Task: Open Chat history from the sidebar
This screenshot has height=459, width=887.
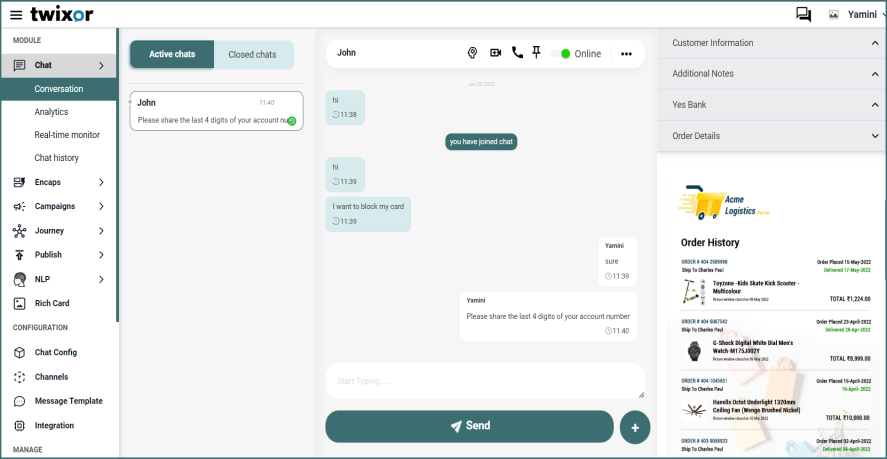Action: [56, 158]
